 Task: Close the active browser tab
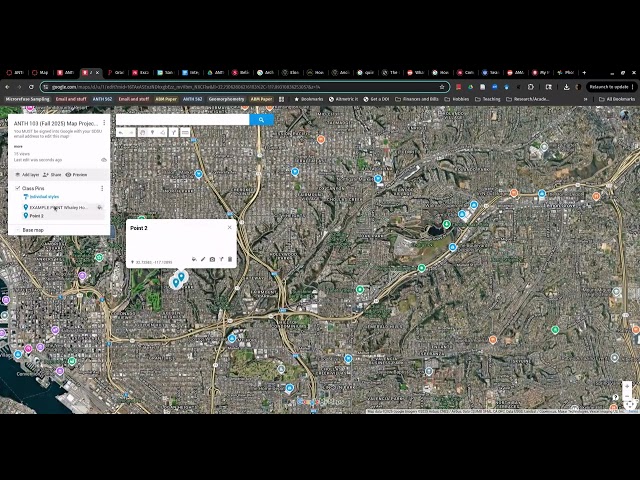pos(97,73)
